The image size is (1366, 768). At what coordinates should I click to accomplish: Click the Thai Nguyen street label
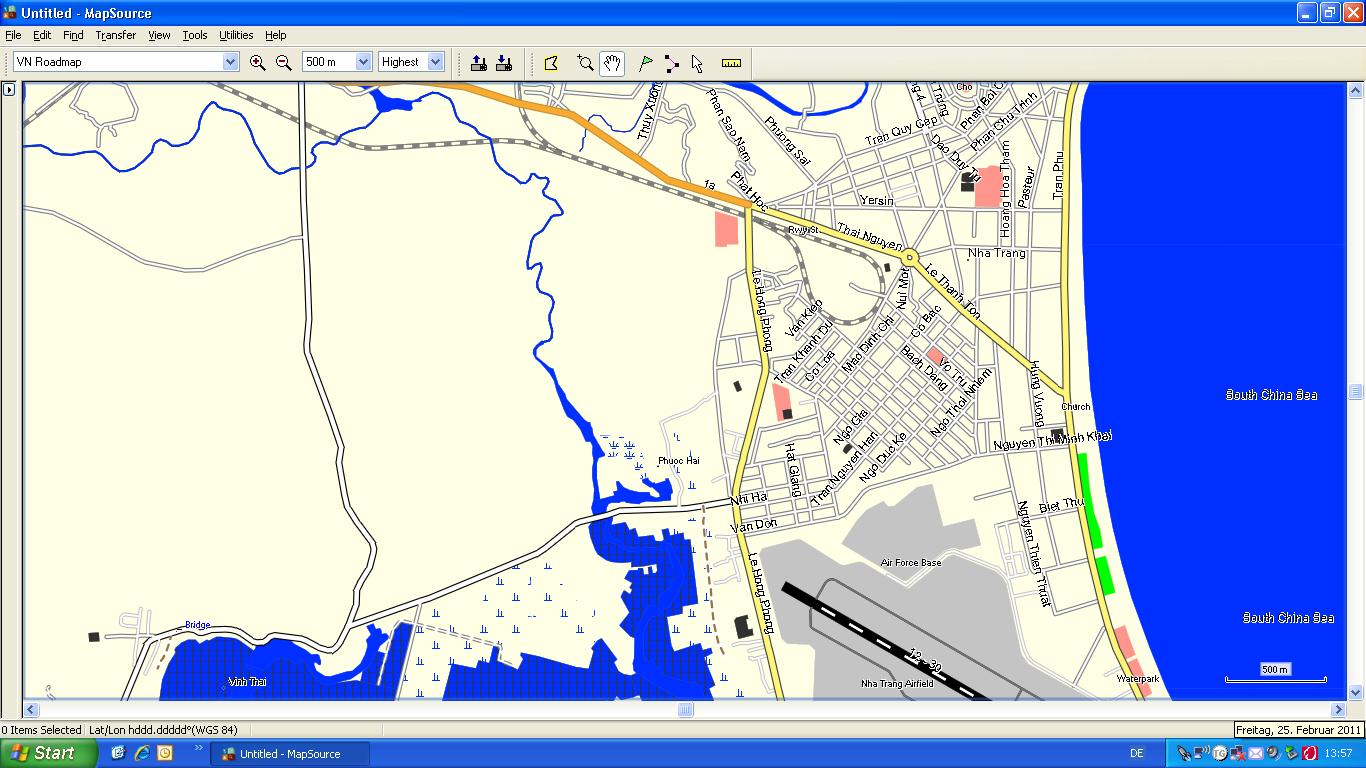coord(870,237)
